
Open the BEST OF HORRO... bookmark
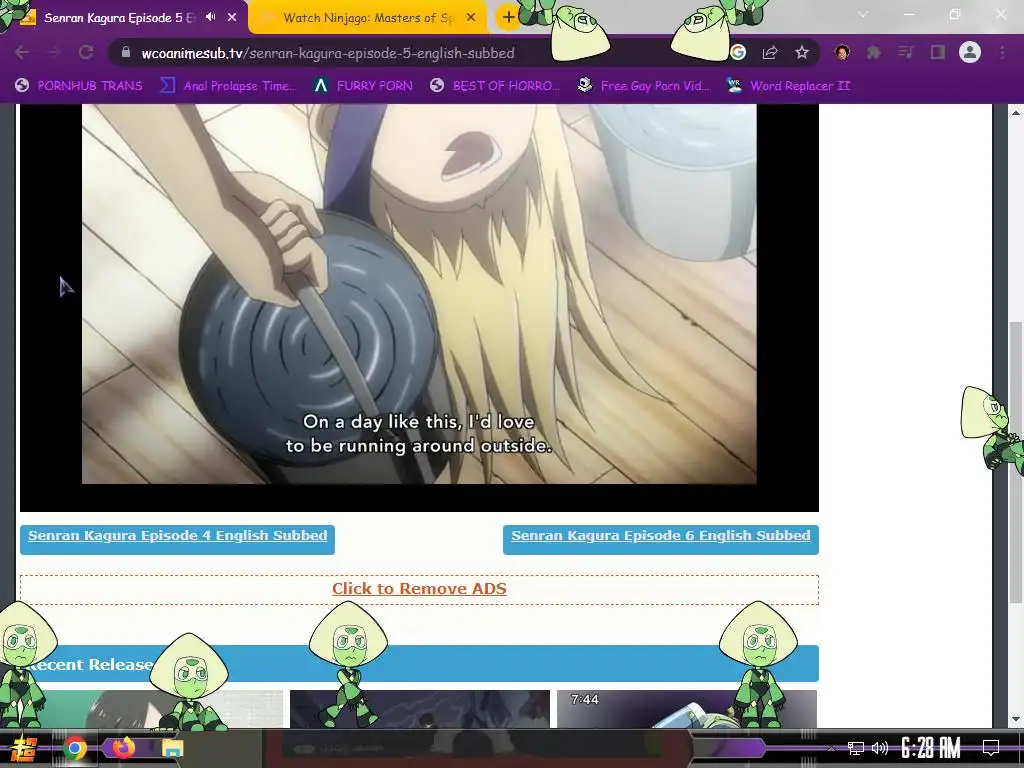pos(495,86)
